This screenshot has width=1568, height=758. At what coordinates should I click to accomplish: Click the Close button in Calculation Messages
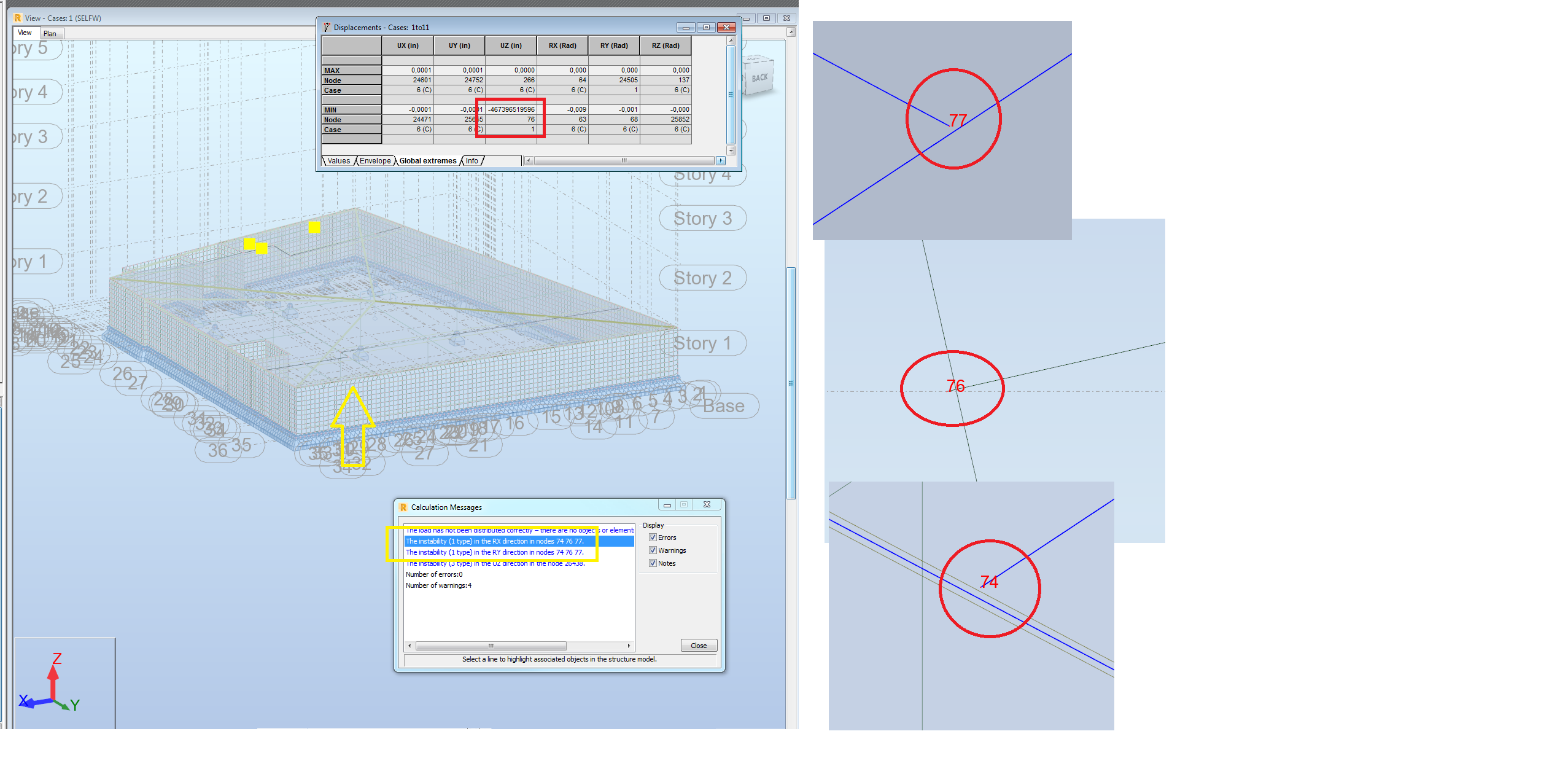point(699,646)
